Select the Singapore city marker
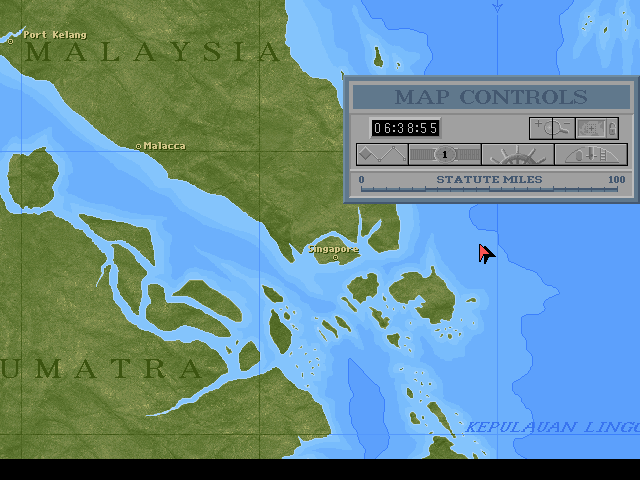Image resolution: width=640 pixels, height=480 pixels. tap(335, 257)
